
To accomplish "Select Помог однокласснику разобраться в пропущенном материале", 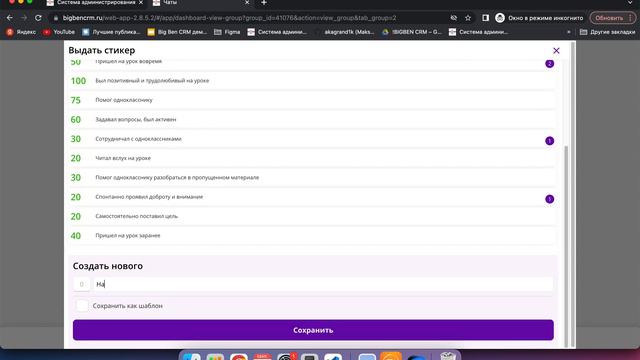I will (313, 178).
